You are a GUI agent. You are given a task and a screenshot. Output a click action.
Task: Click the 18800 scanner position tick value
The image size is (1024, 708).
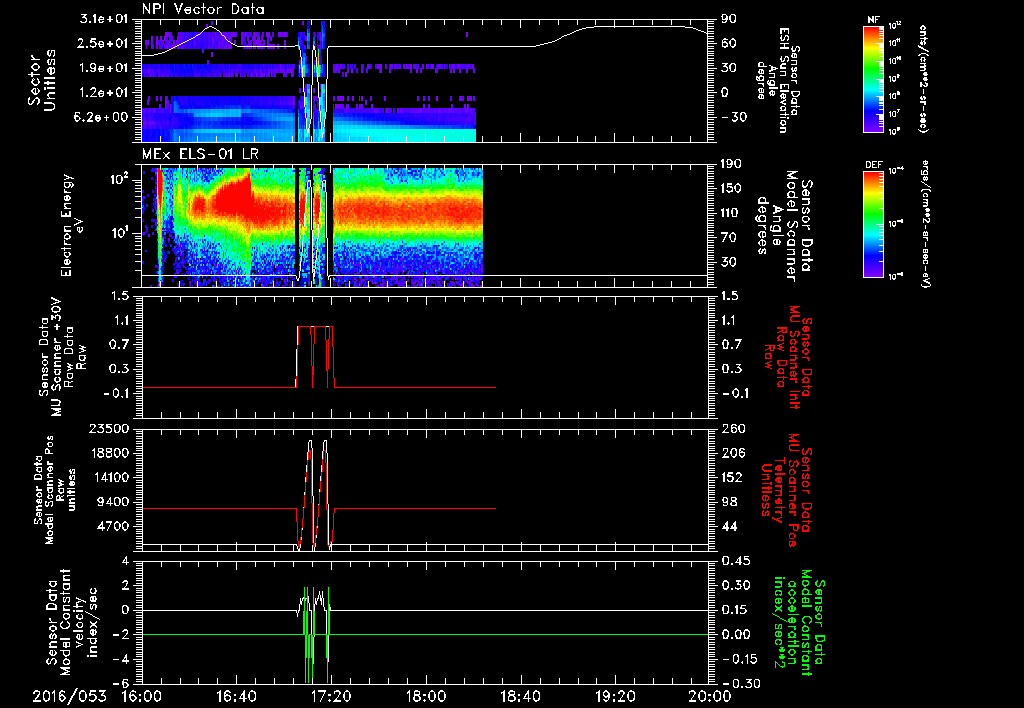108,453
